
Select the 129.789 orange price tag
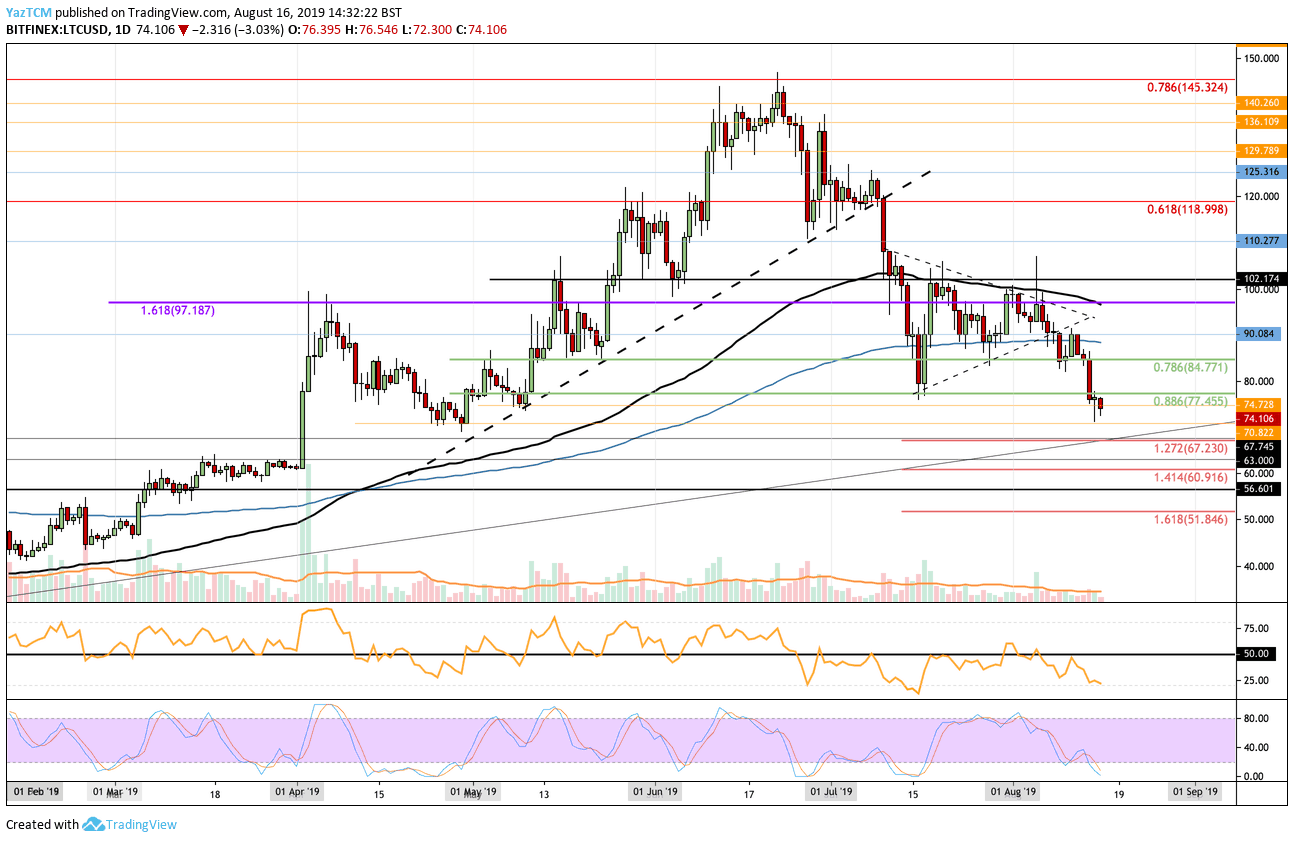click(x=1261, y=151)
